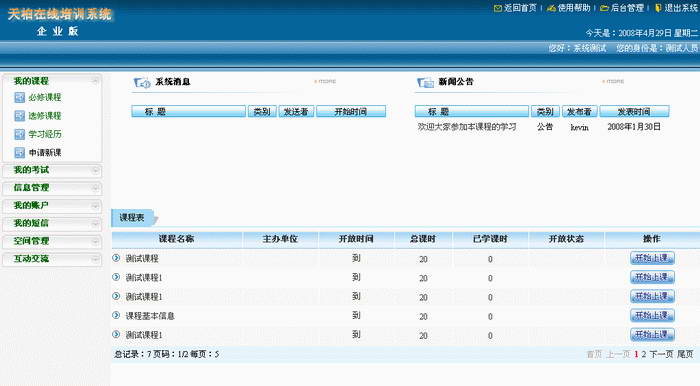The width and height of the screenshot is (700, 386).
Task: Show more items in 新闻公告 via more link
Action: [x=613, y=81]
